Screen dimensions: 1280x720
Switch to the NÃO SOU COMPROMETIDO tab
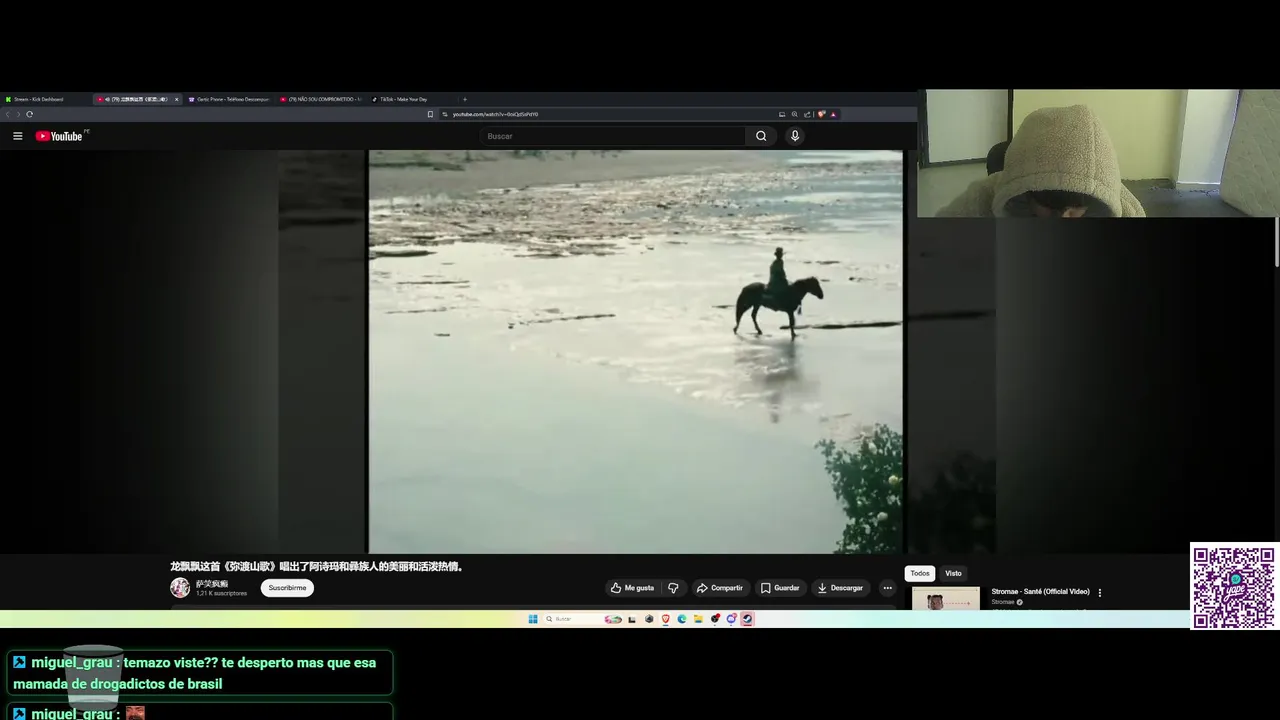coord(320,99)
